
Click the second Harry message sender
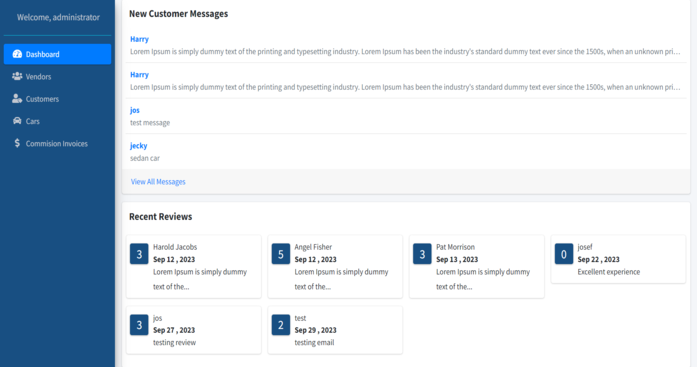[x=139, y=75]
